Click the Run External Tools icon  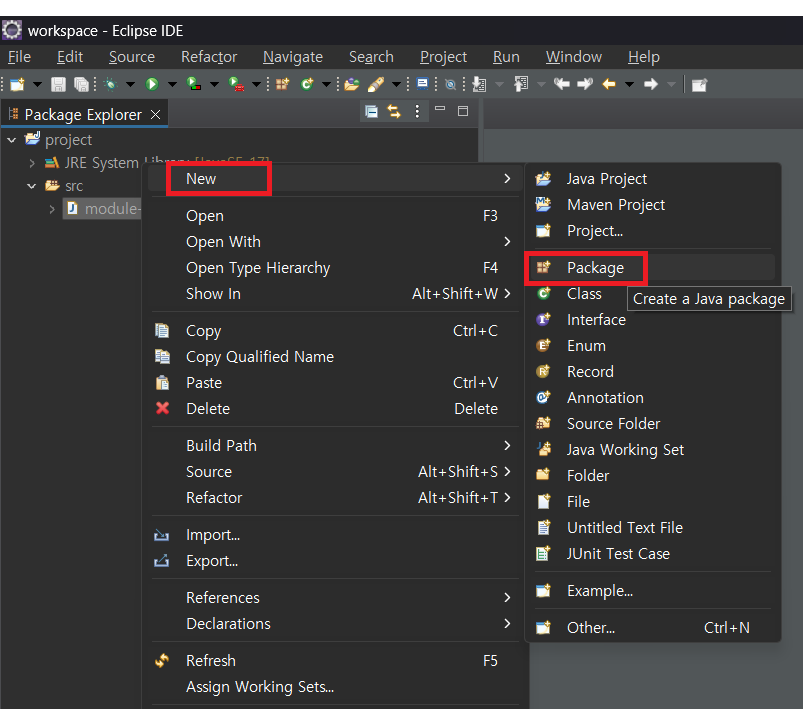[236, 84]
